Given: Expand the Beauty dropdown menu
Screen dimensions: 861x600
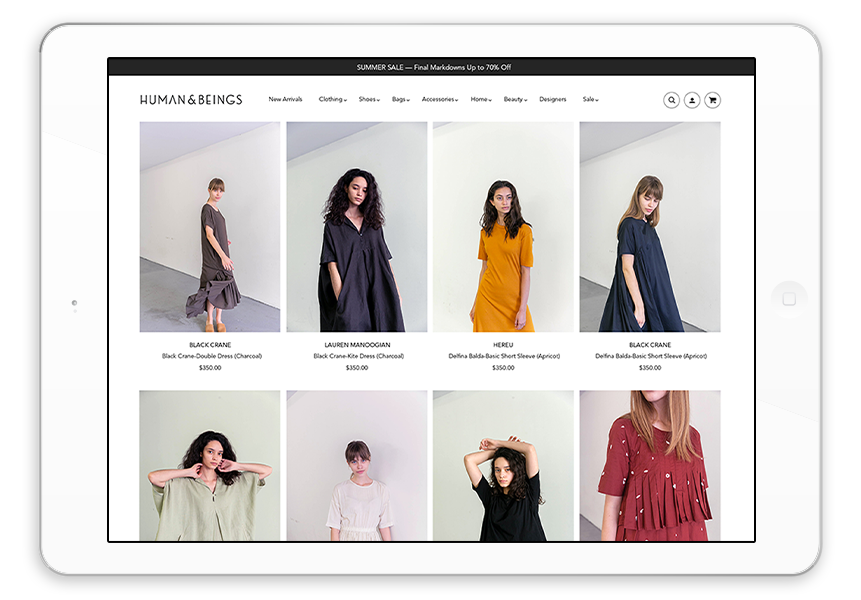Looking at the screenshot, I should coord(515,100).
